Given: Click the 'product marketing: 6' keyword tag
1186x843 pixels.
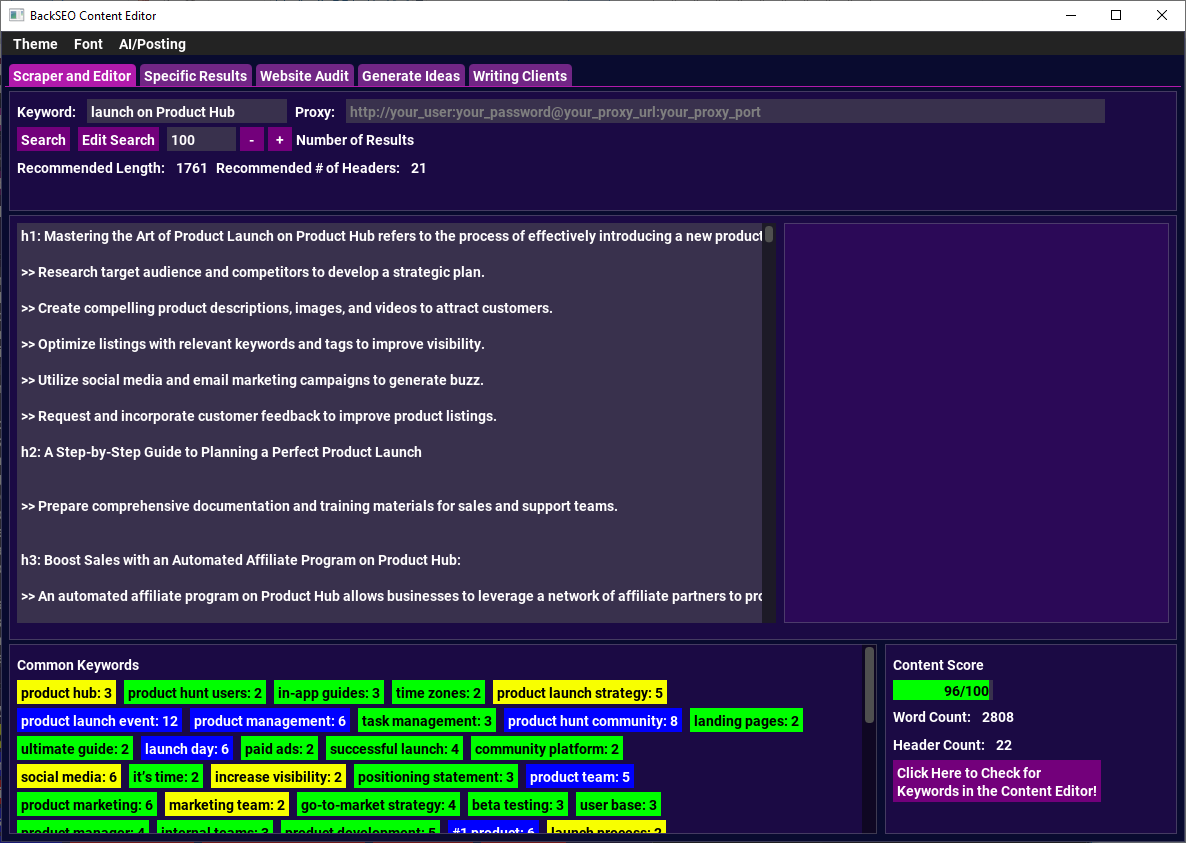Looking at the screenshot, I should (x=87, y=805).
